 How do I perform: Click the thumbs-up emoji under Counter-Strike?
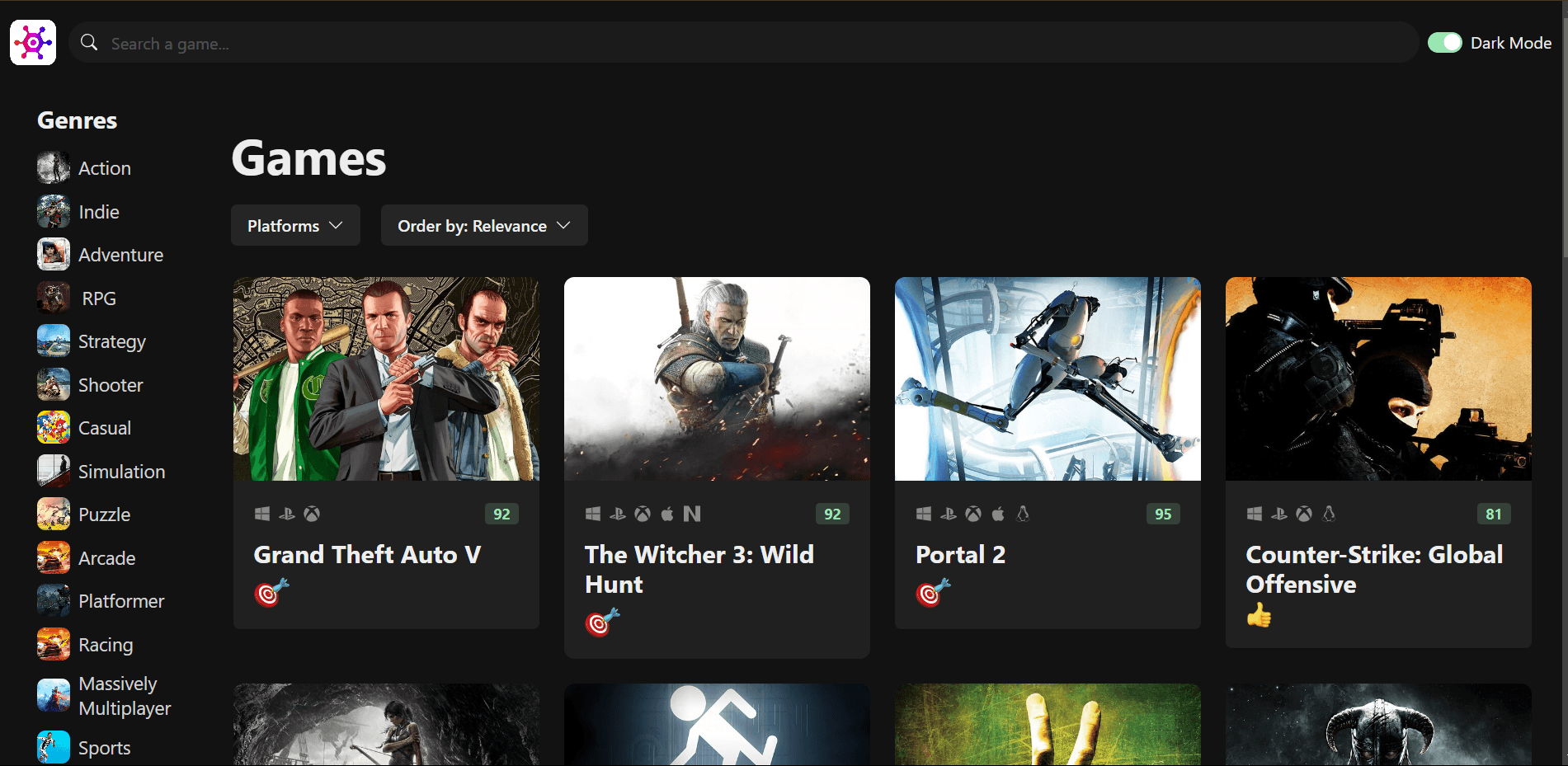1259,615
